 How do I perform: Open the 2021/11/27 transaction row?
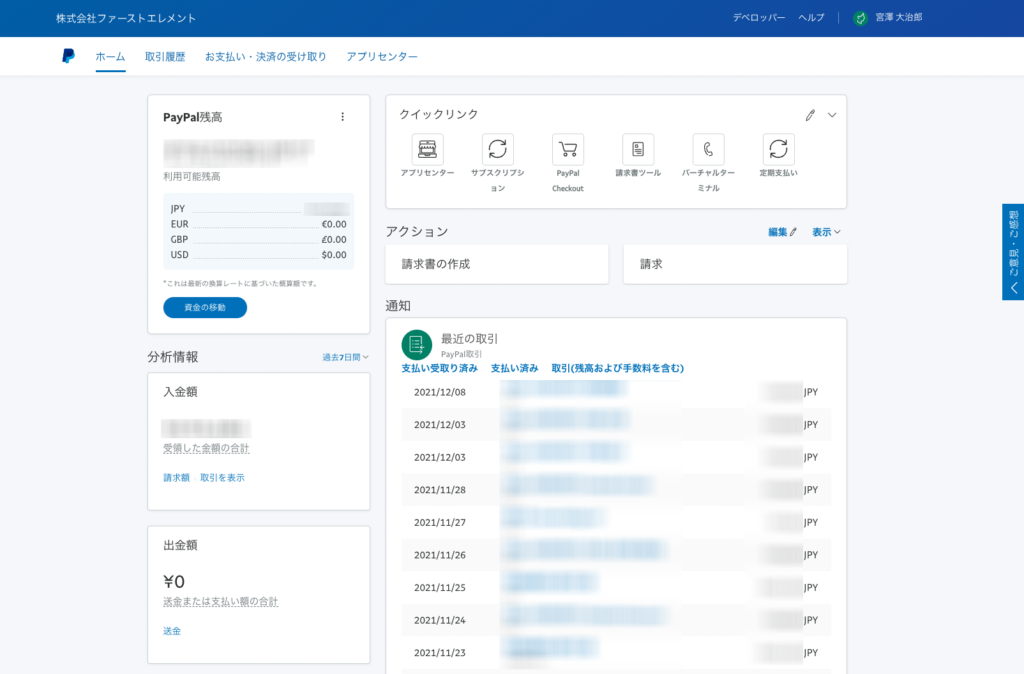click(x=616, y=522)
